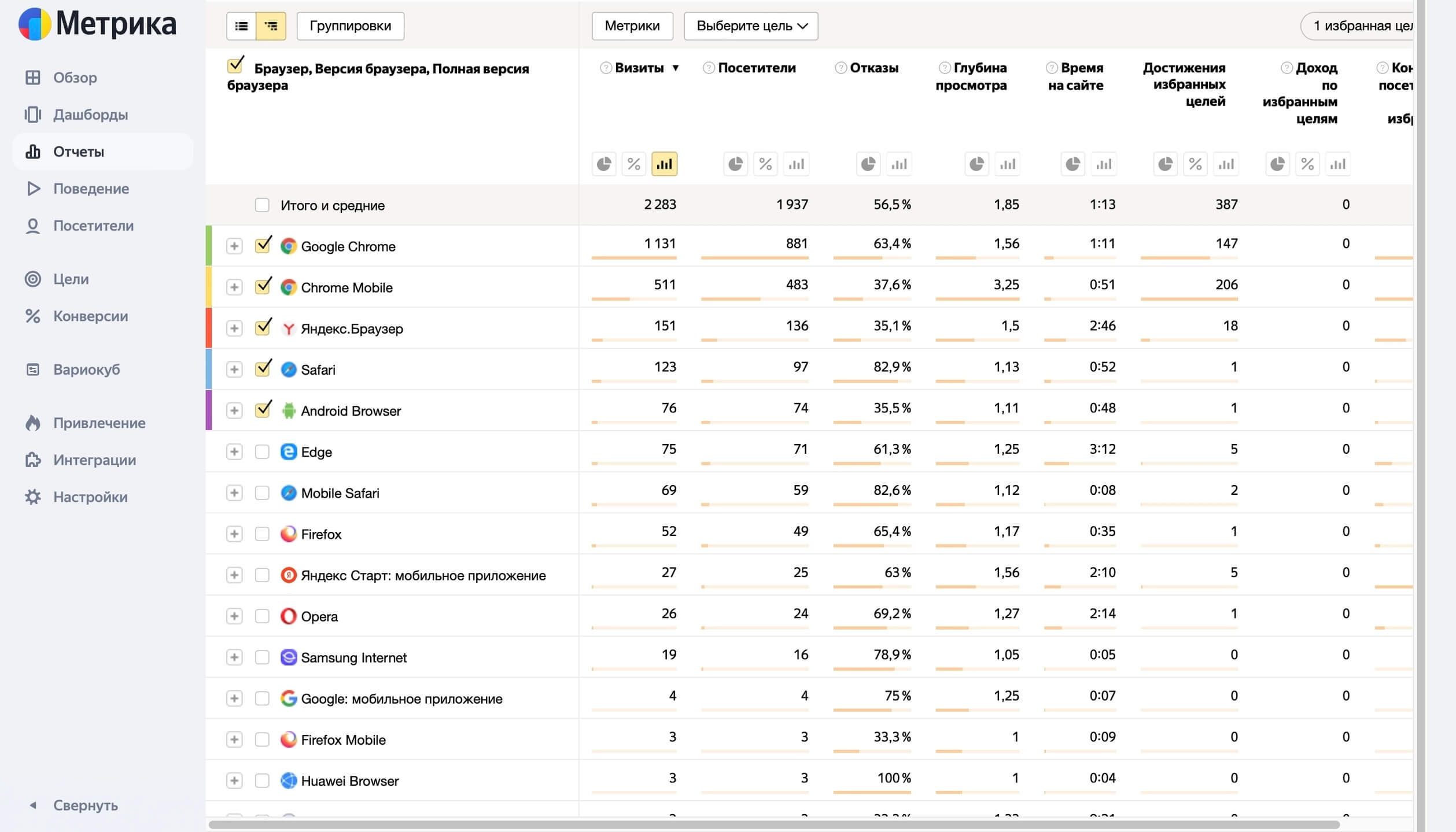Click red color marker of Яндекс.Браузер row
This screenshot has height=832, width=1456.
209,328
